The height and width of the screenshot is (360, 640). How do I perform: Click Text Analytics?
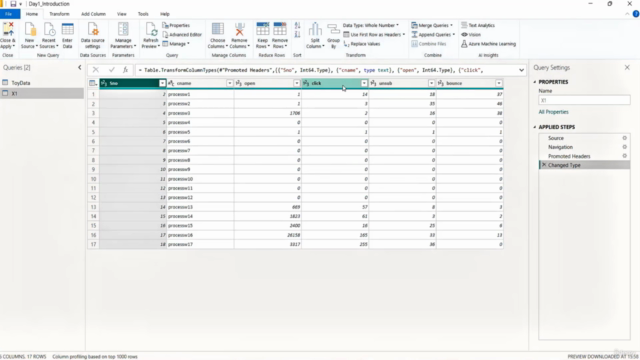pos(478,25)
